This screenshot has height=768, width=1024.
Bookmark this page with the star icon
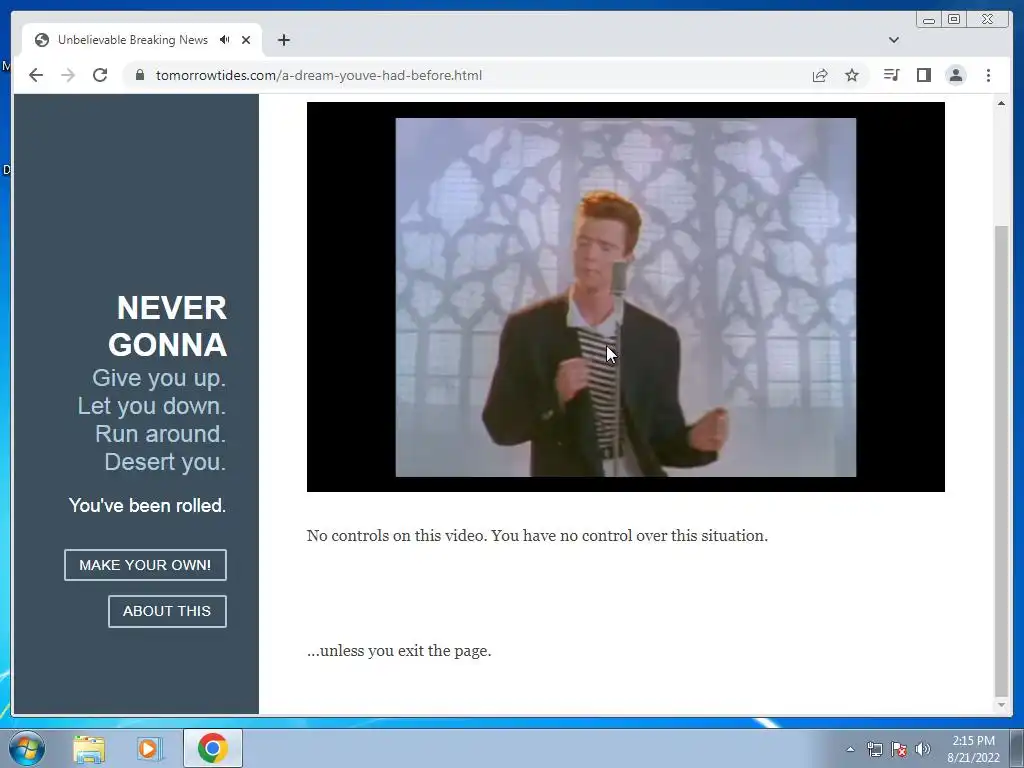pos(852,75)
